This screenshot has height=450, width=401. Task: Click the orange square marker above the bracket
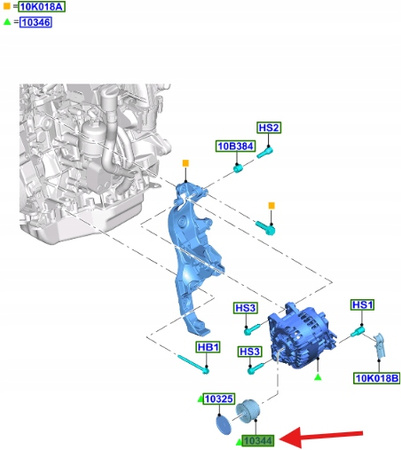pyautogui.click(x=186, y=163)
